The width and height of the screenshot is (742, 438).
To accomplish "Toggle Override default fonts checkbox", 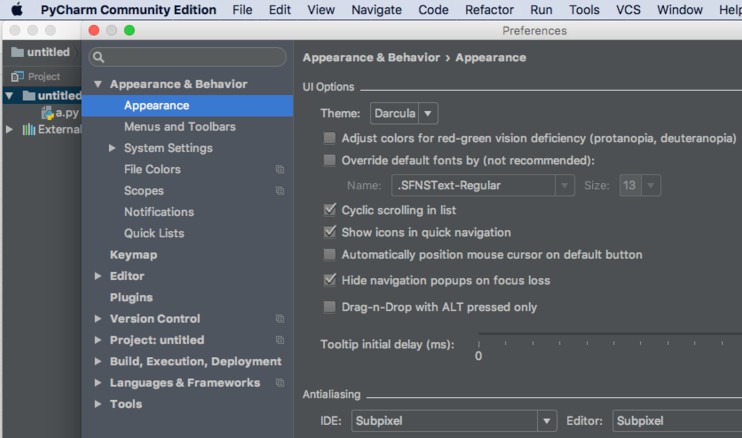I will [x=329, y=160].
